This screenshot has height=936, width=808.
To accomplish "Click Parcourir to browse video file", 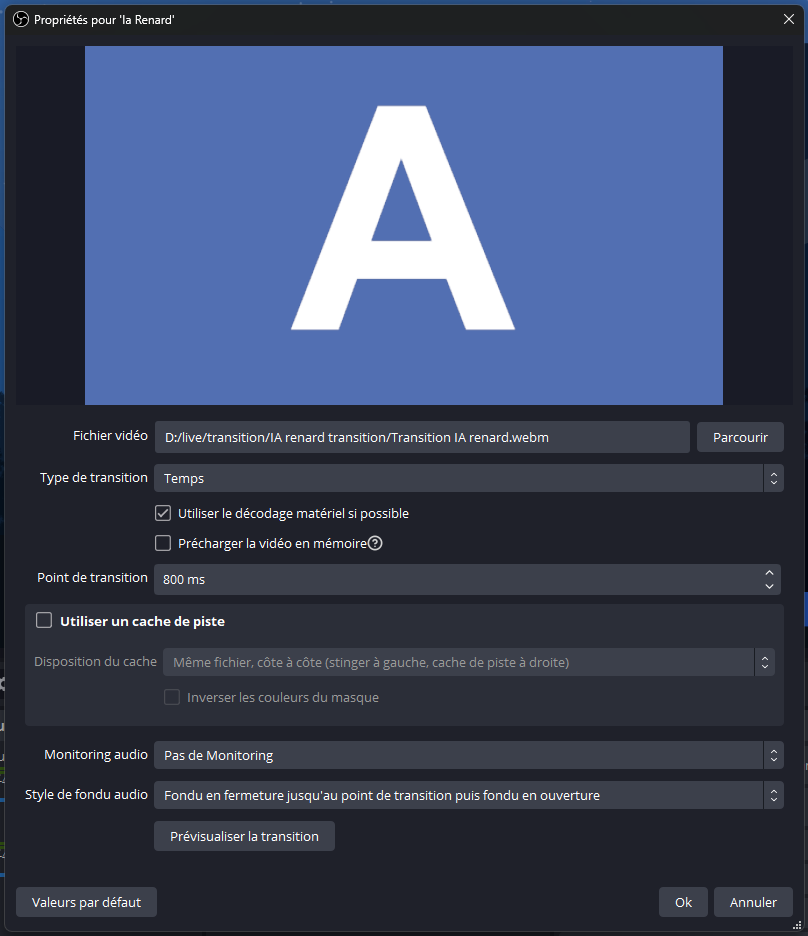I will click(740, 437).
